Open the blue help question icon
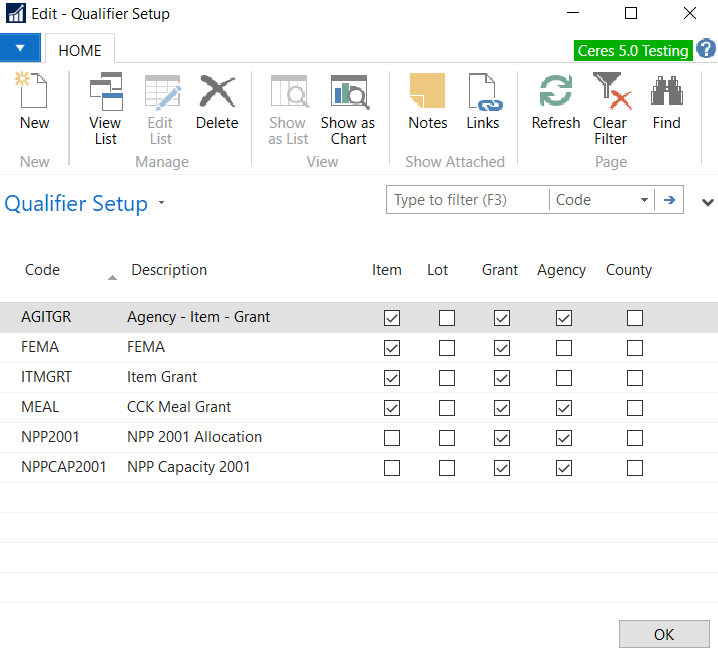This screenshot has height=652, width=718. tap(706, 49)
